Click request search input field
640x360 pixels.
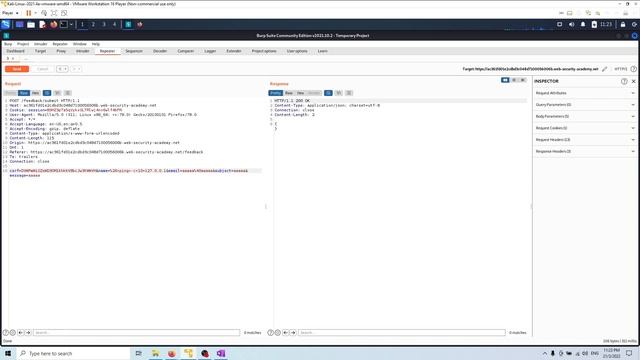(136, 333)
